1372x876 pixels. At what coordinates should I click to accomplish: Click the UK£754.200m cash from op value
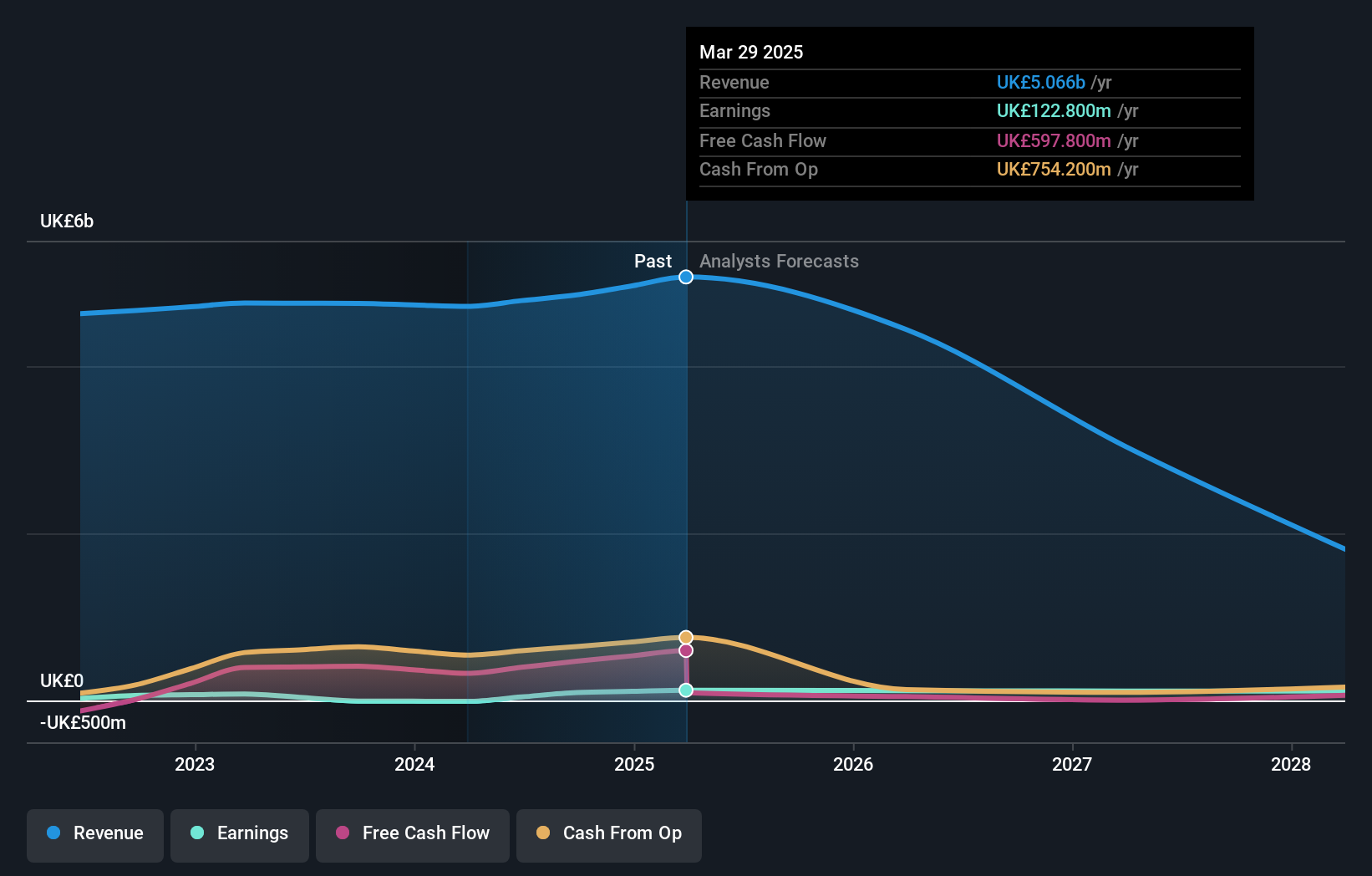tap(1054, 170)
